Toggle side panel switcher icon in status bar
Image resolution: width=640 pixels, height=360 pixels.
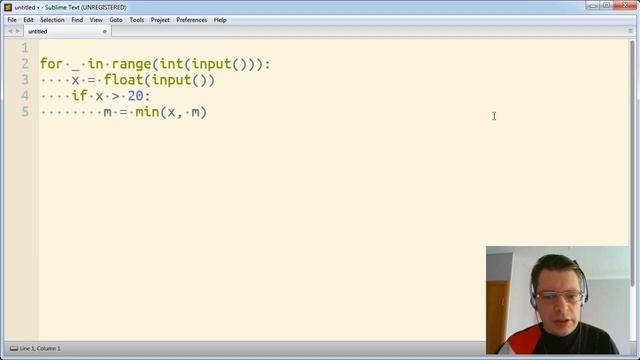(14, 349)
